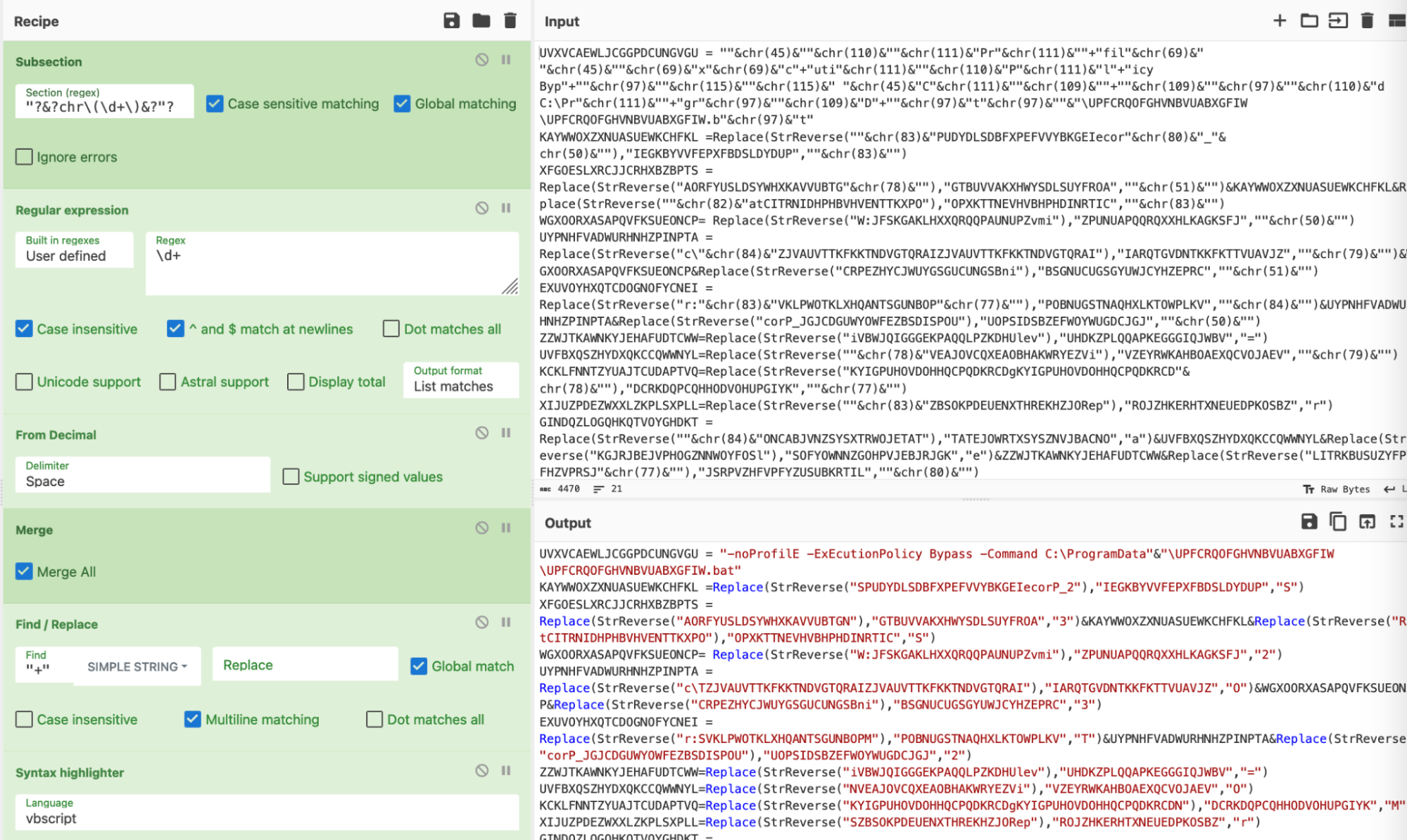This screenshot has height=840, width=1407.
Task: Open the SIMPLE STRING find type dropdown
Action: click(x=137, y=666)
